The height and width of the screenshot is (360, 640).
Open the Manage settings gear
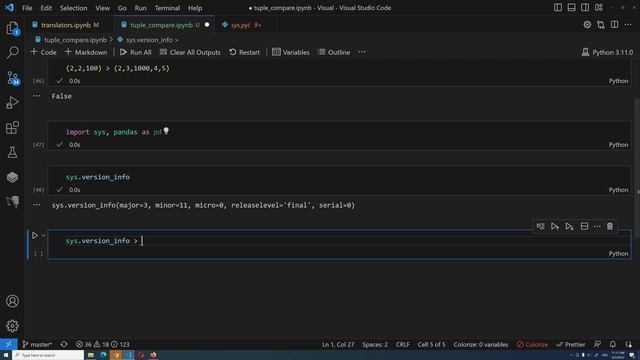12,326
